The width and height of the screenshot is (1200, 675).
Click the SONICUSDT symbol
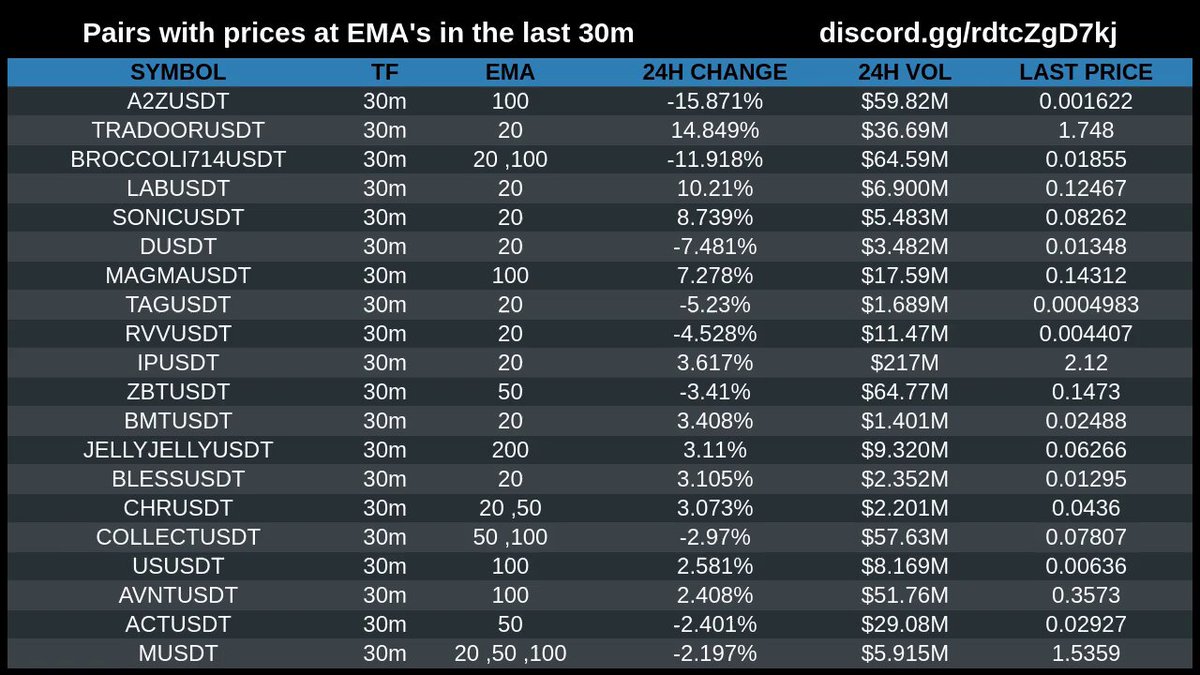point(178,217)
